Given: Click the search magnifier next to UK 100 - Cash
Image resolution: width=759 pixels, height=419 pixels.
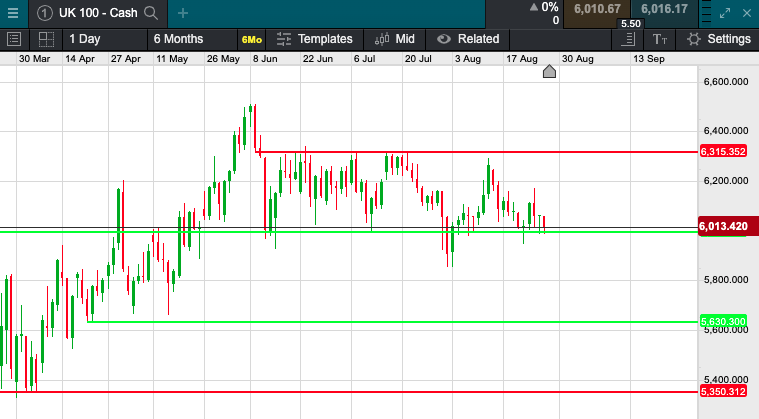Looking at the screenshot, I should (151, 13).
